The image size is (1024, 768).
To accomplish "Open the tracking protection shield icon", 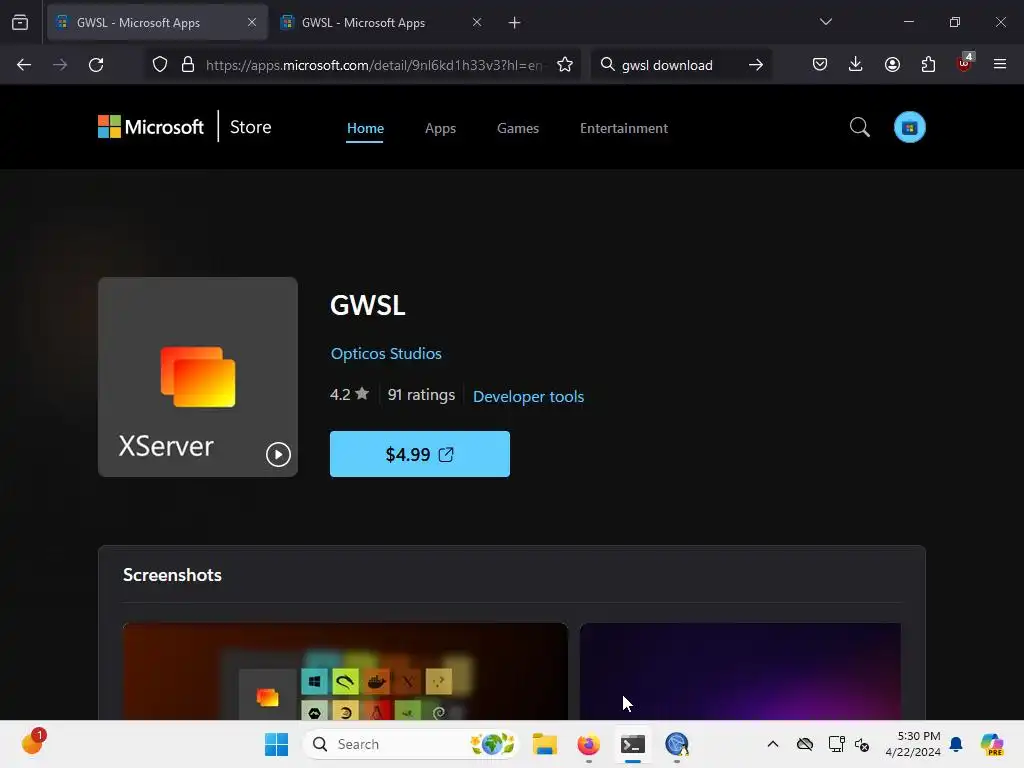I will [160, 65].
